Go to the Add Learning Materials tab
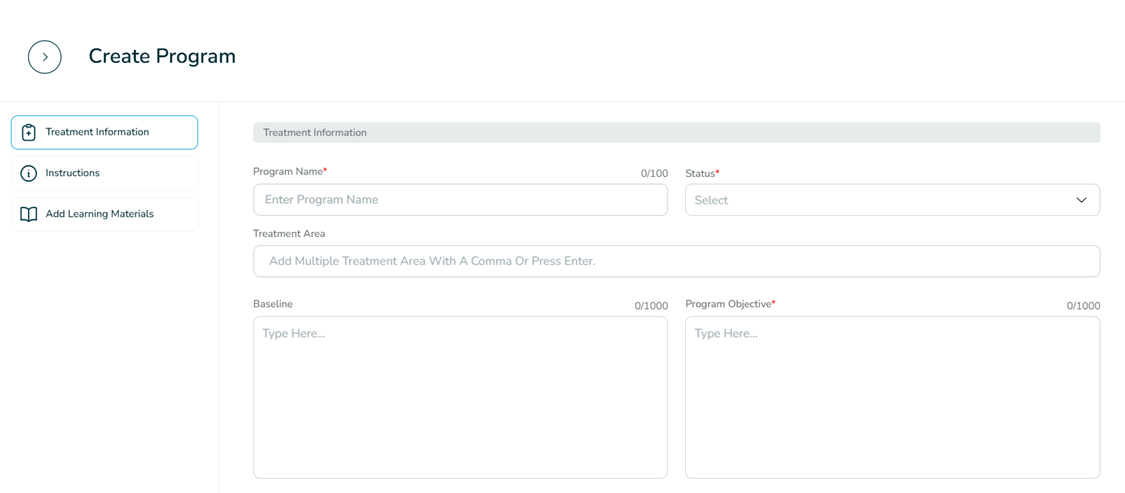Viewport: 1125px width, 493px height. [x=104, y=214]
